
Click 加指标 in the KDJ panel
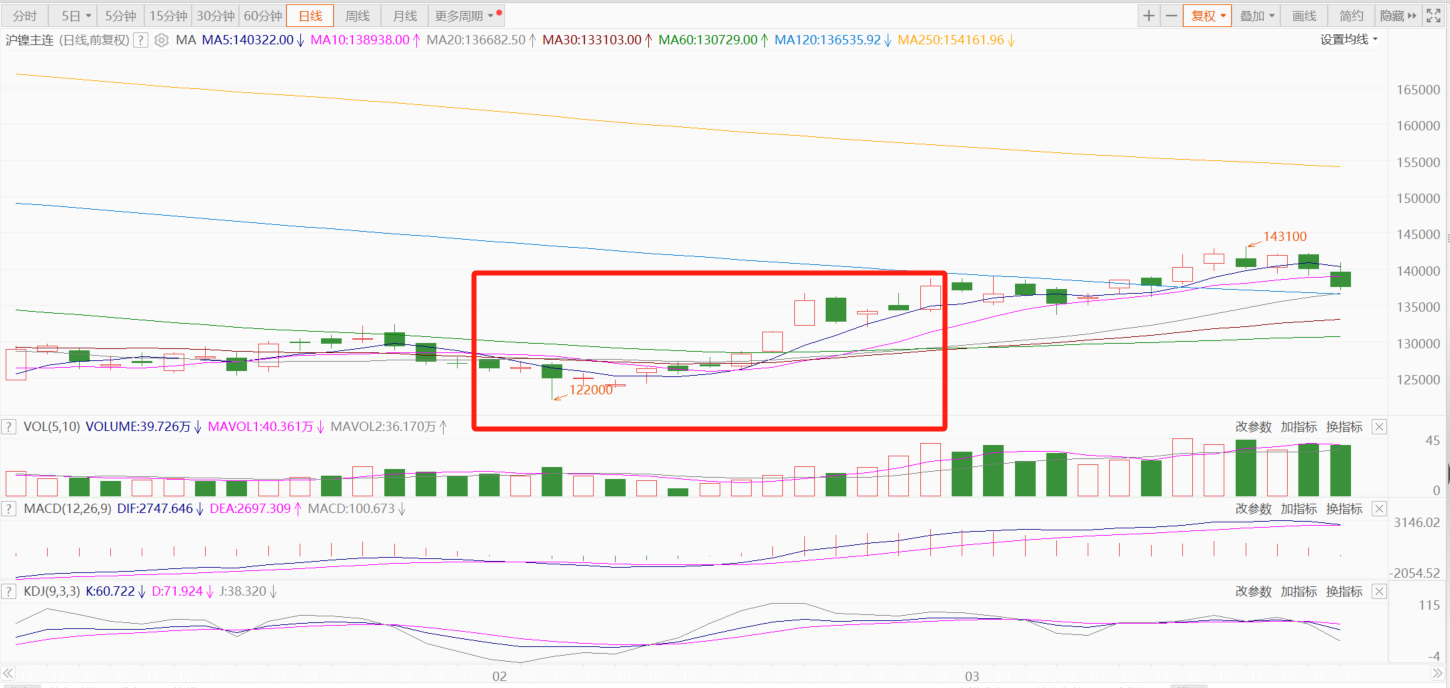click(1299, 592)
